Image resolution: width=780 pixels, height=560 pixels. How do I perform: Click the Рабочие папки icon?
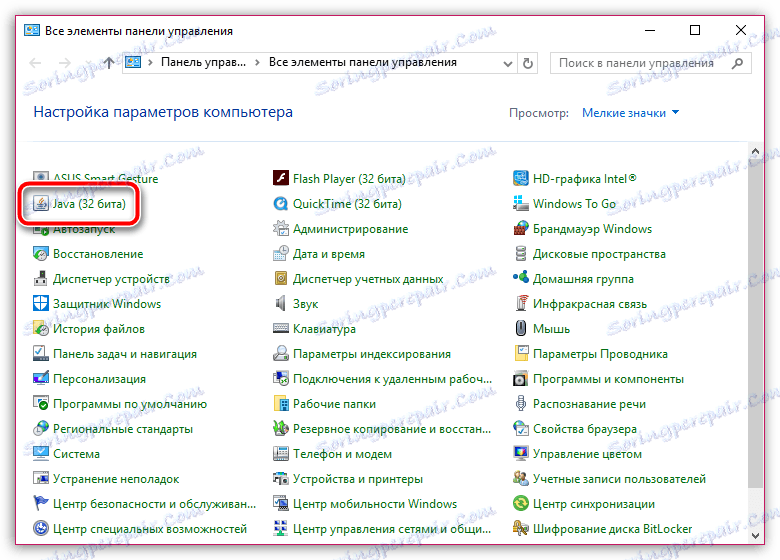tap(281, 403)
